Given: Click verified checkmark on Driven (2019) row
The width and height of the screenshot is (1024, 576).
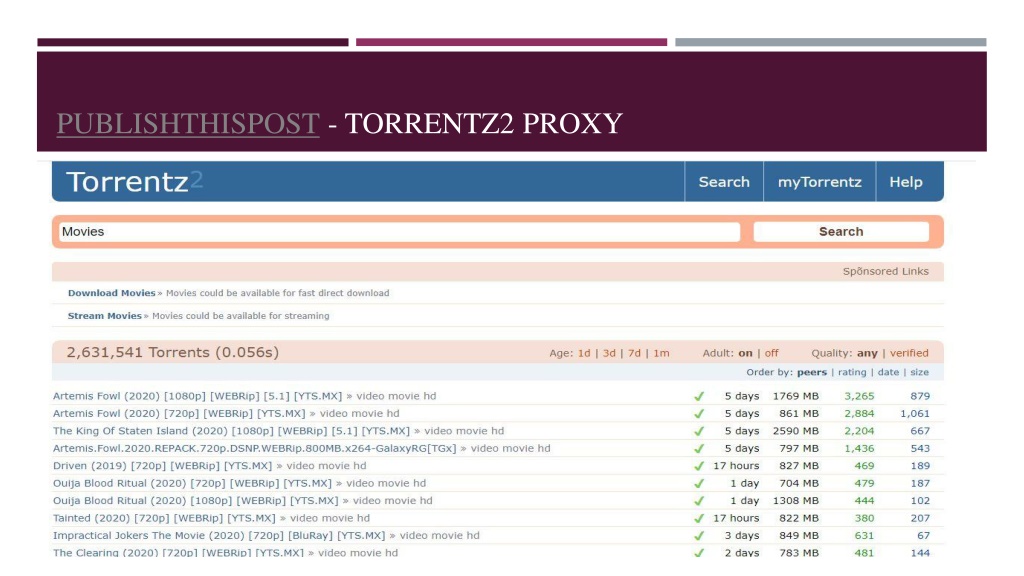Looking at the screenshot, I should 699,466.
